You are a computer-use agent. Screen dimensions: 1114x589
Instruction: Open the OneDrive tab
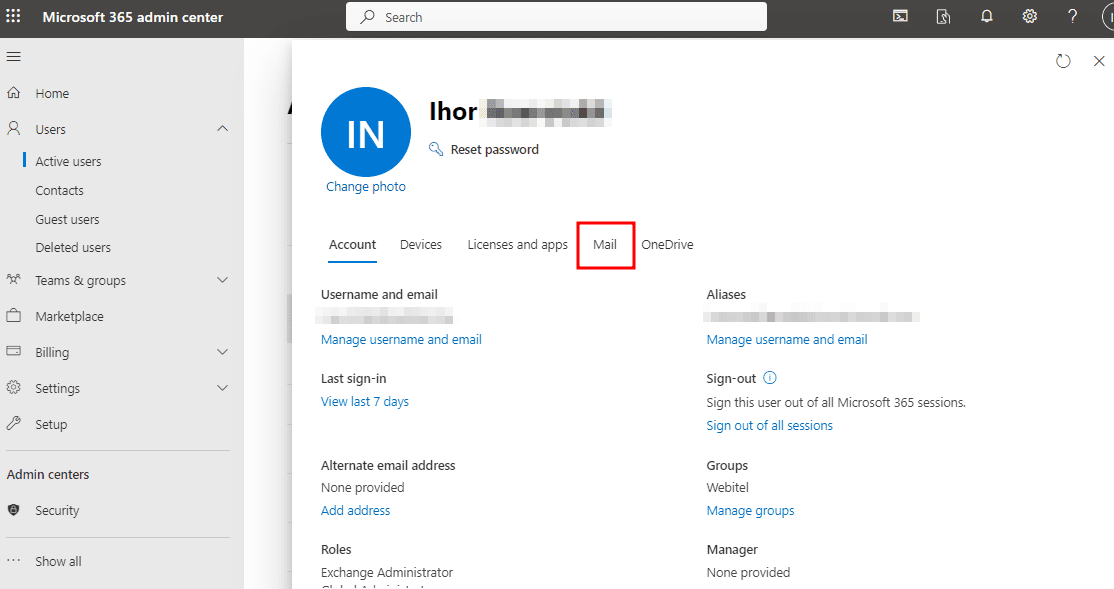[667, 244]
